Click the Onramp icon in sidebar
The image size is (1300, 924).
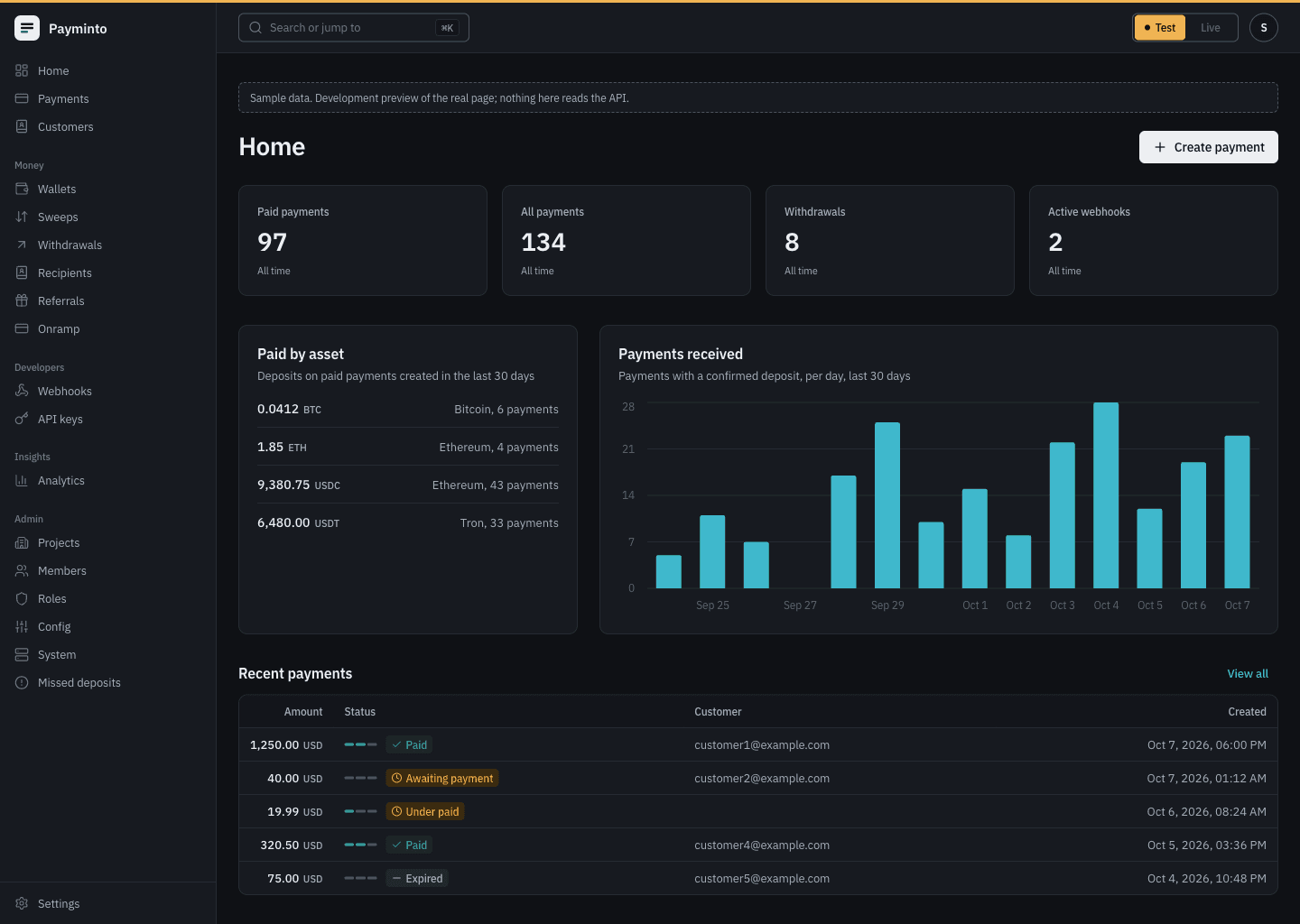[x=22, y=328]
